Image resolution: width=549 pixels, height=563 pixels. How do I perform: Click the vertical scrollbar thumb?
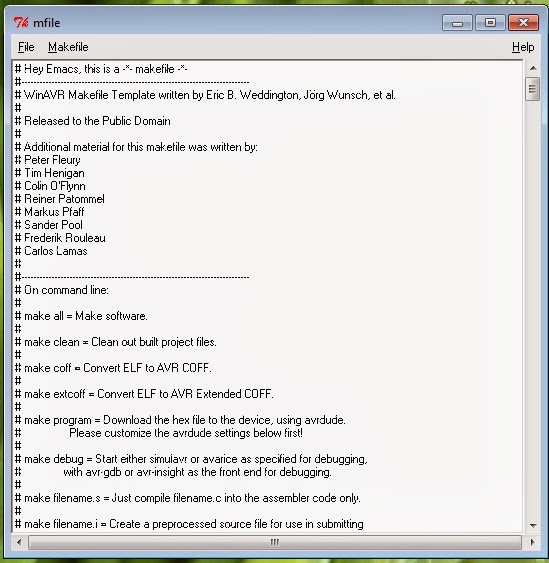[532, 89]
